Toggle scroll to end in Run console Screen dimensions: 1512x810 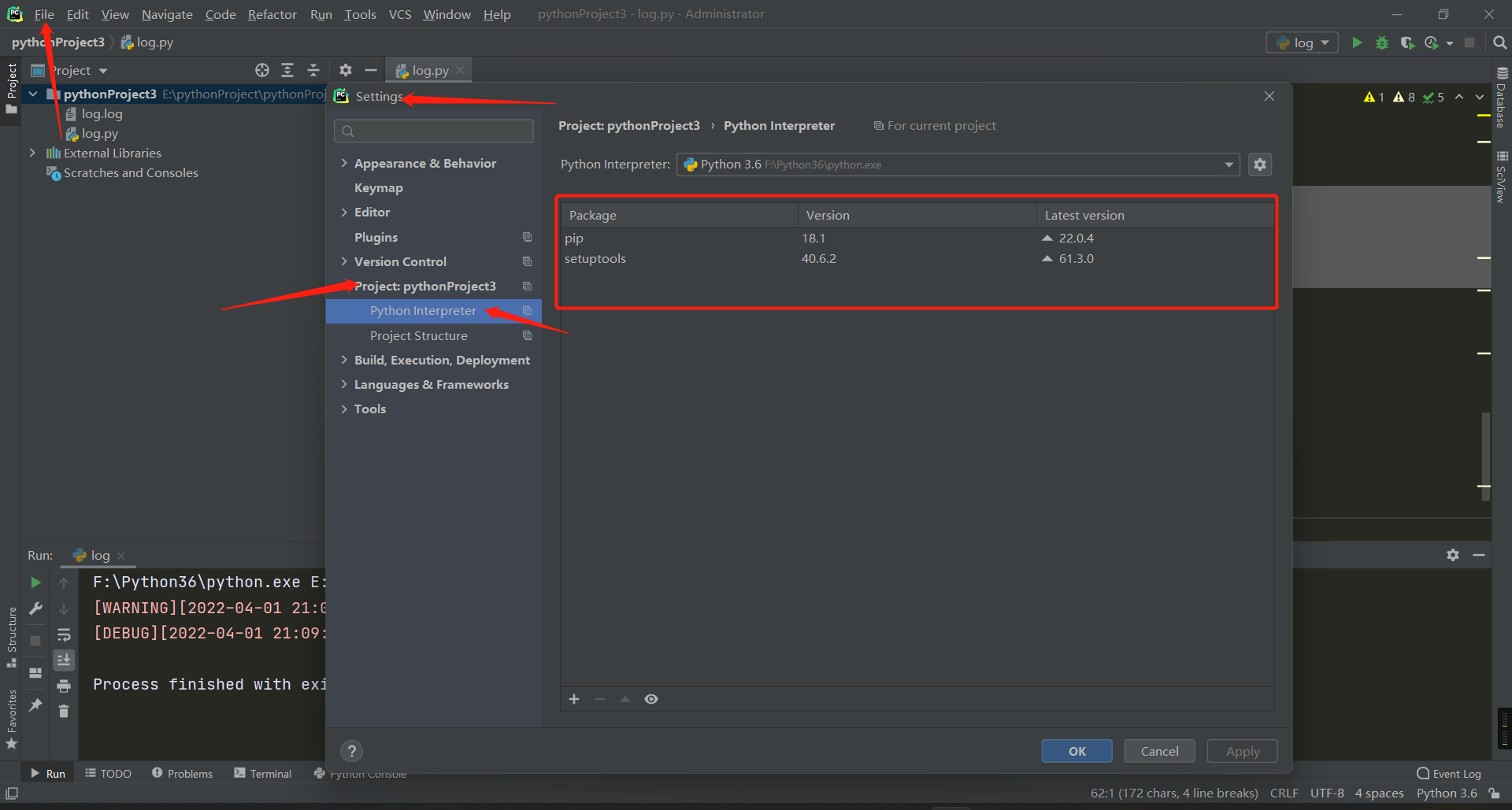click(64, 660)
